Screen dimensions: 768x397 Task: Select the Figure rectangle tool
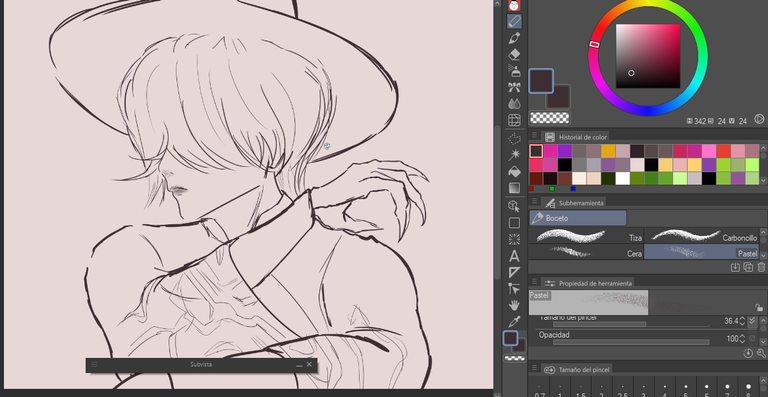(514, 223)
